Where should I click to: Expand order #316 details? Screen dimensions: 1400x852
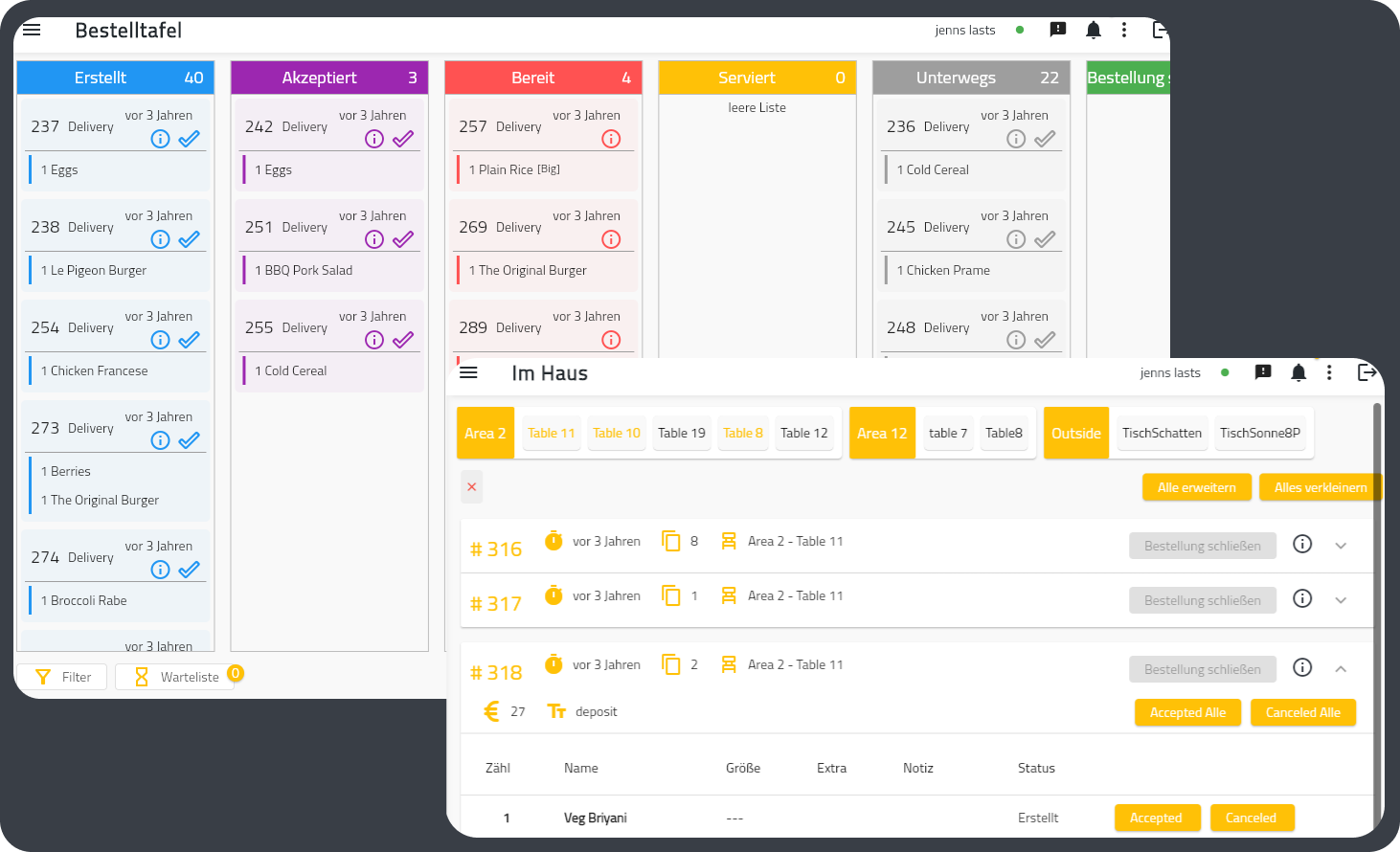pos(1341,545)
